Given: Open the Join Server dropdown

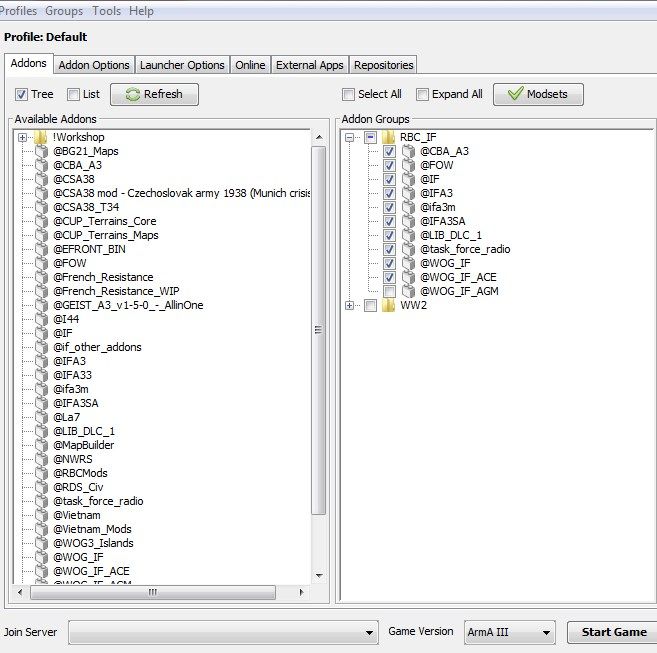Looking at the screenshot, I should click(223, 632).
